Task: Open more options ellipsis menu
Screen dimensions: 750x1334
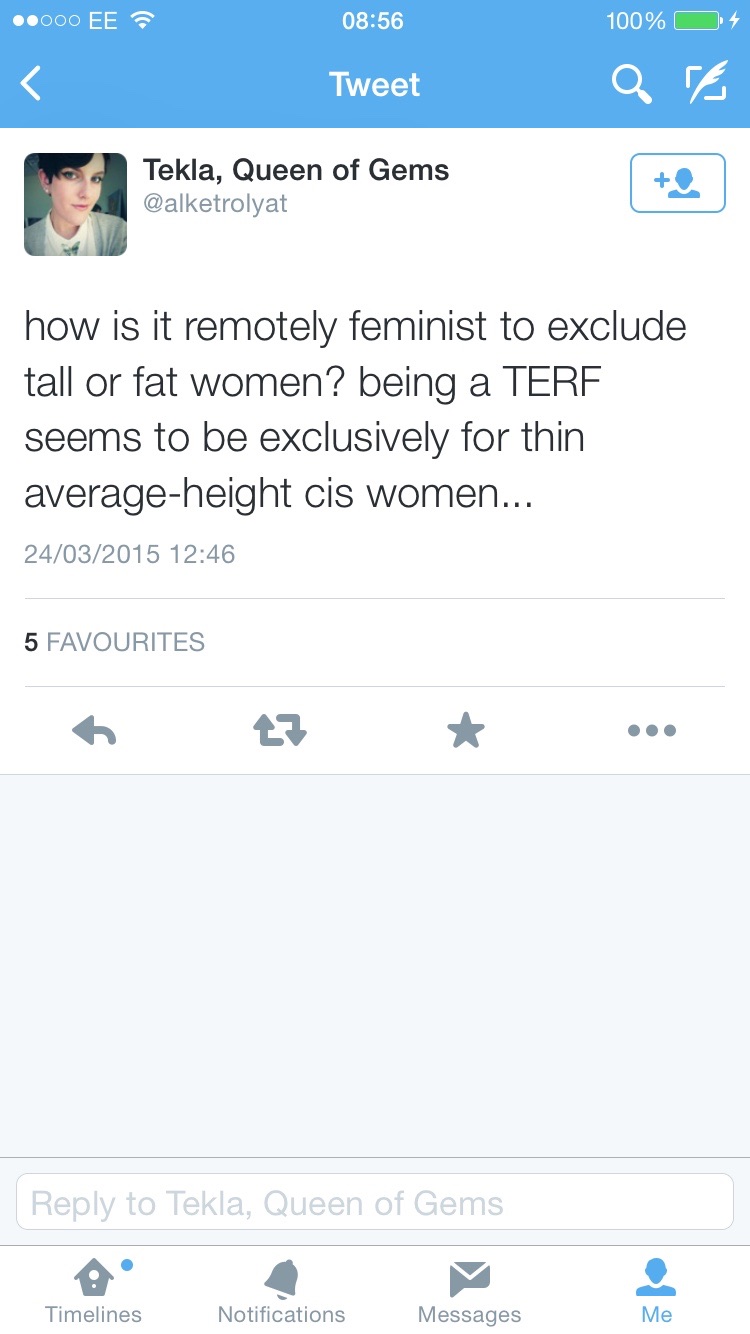Action: pyautogui.click(x=652, y=731)
